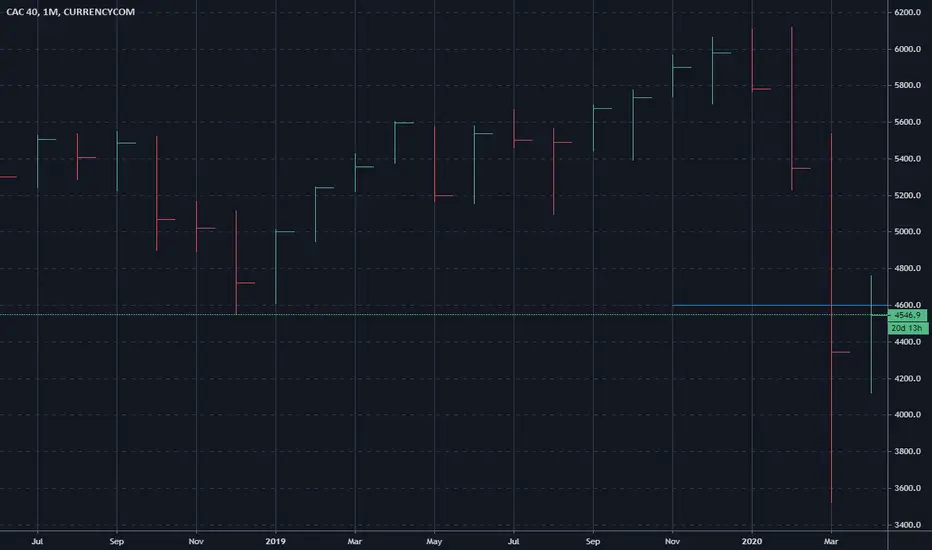Click the 20d 13h countdown tag
Viewport: 932px width, 550px height.
tap(907, 328)
